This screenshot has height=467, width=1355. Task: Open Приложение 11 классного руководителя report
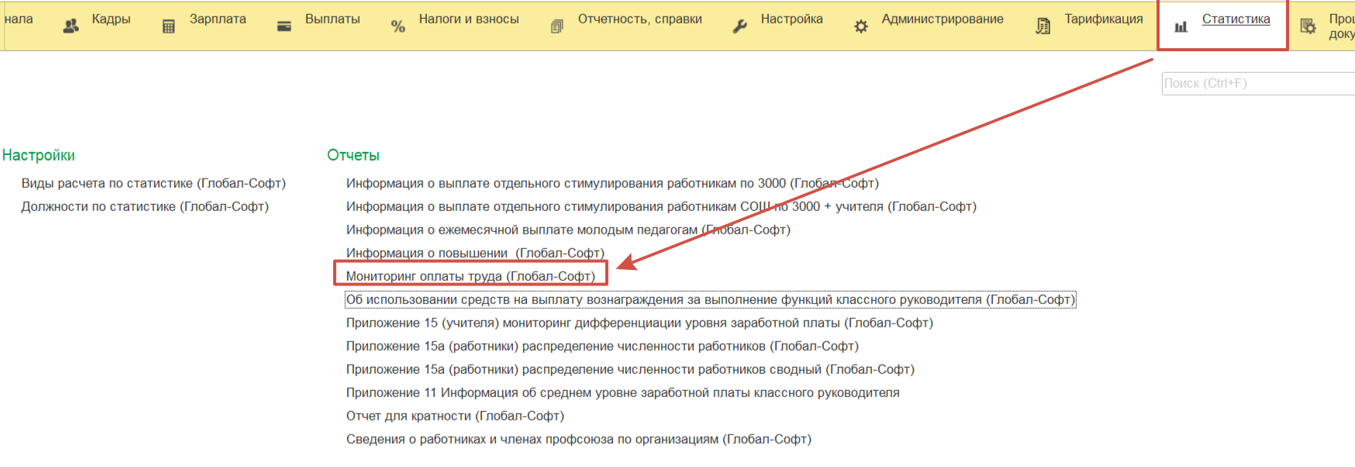click(622, 393)
